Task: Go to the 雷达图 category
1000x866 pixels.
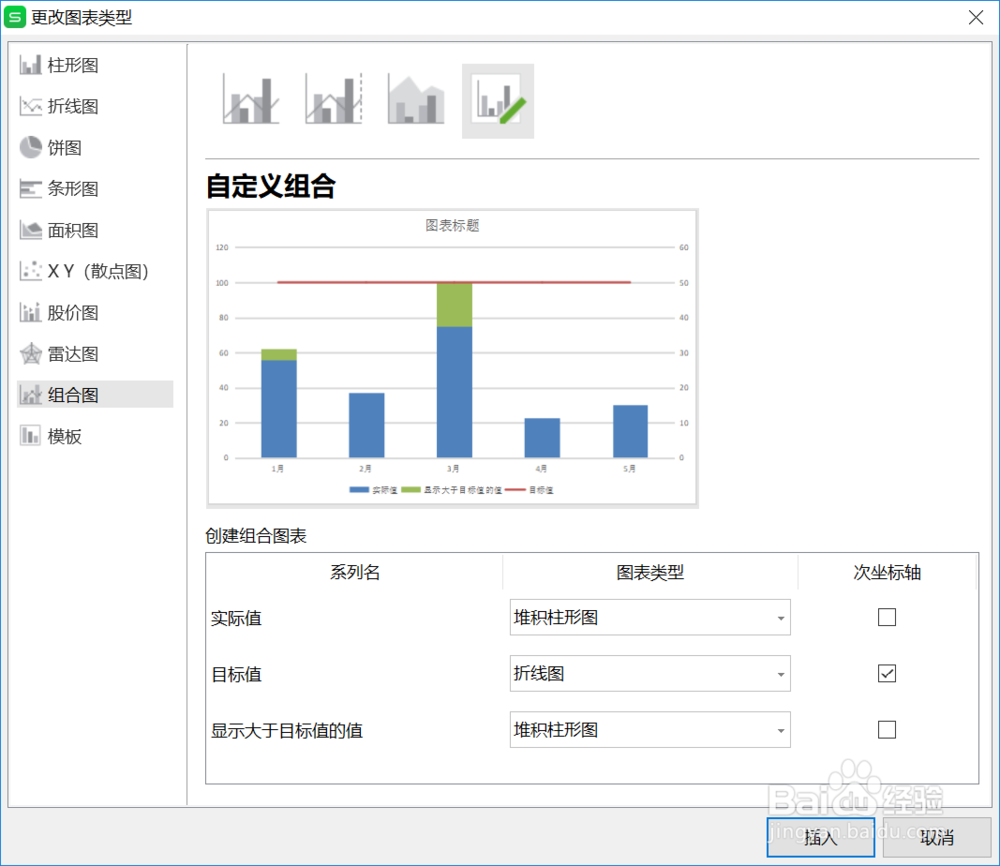Action: (73, 354)
